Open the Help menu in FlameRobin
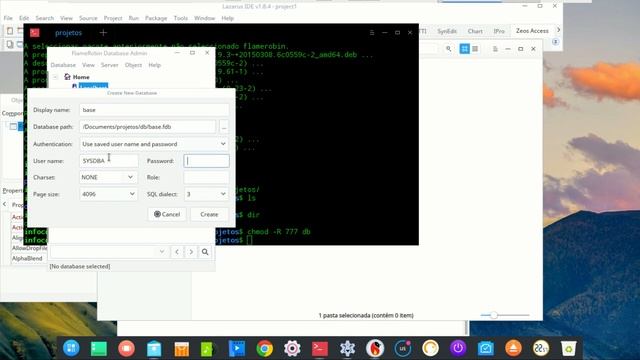Screen dimensions: 640x360 tap(154, 65)
